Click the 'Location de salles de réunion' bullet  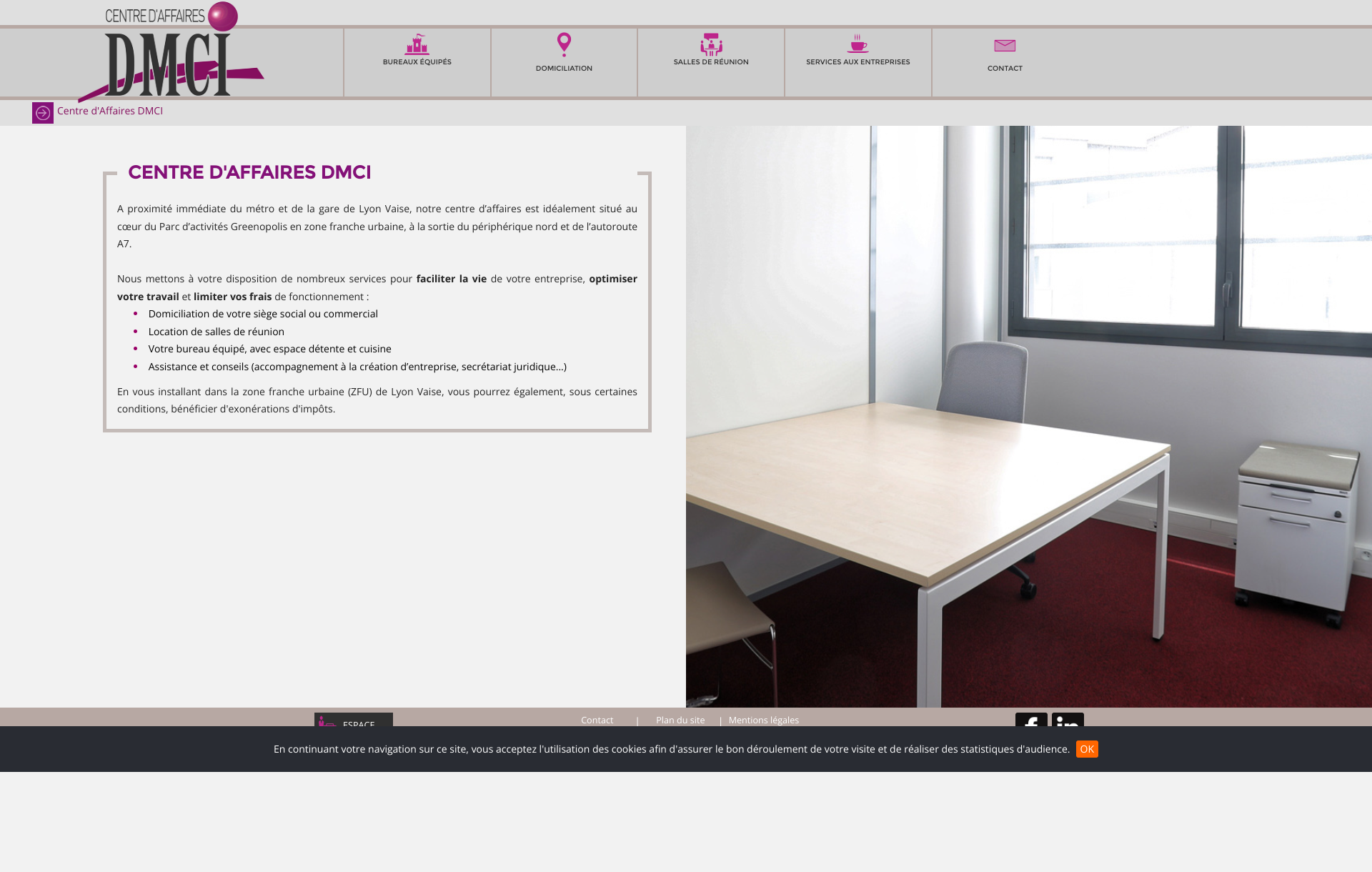217,332
